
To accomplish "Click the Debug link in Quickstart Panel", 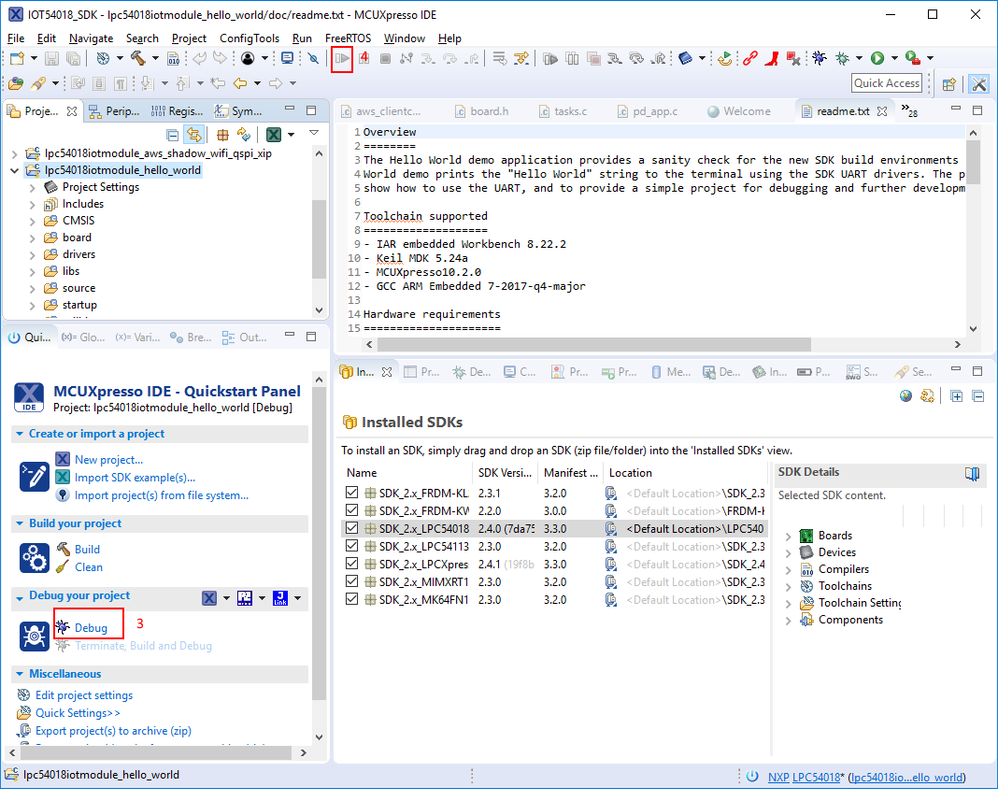I will coord(91,628).
